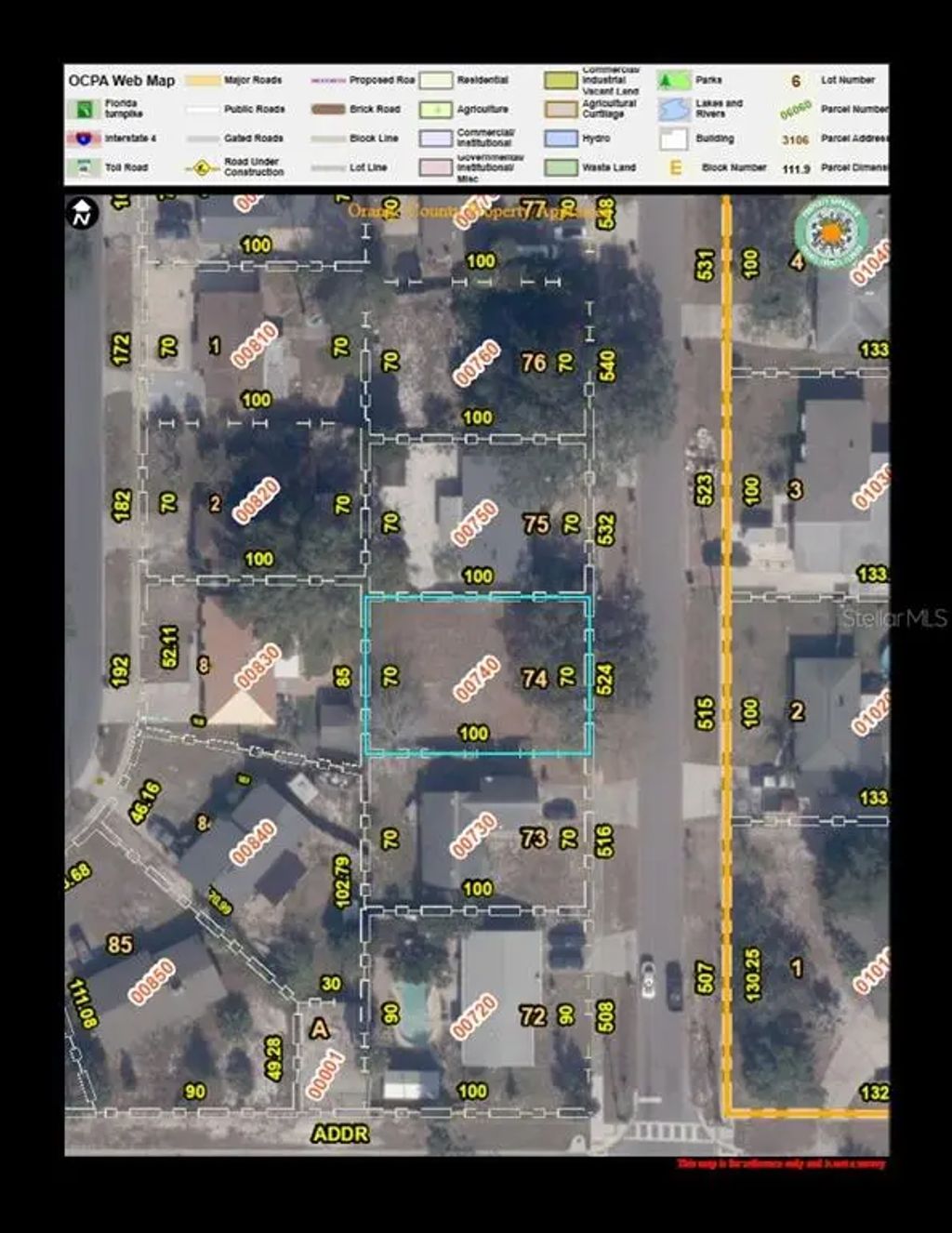Click the 102.79 parcel dimension label
This screenshot has height=1233, width=952.
tap(342, 882)
